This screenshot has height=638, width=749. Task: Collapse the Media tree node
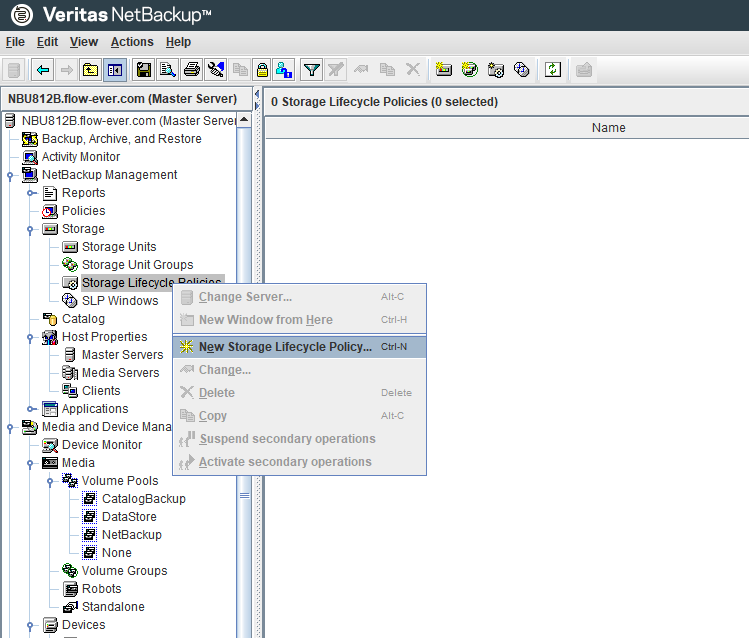click(30, 464)
